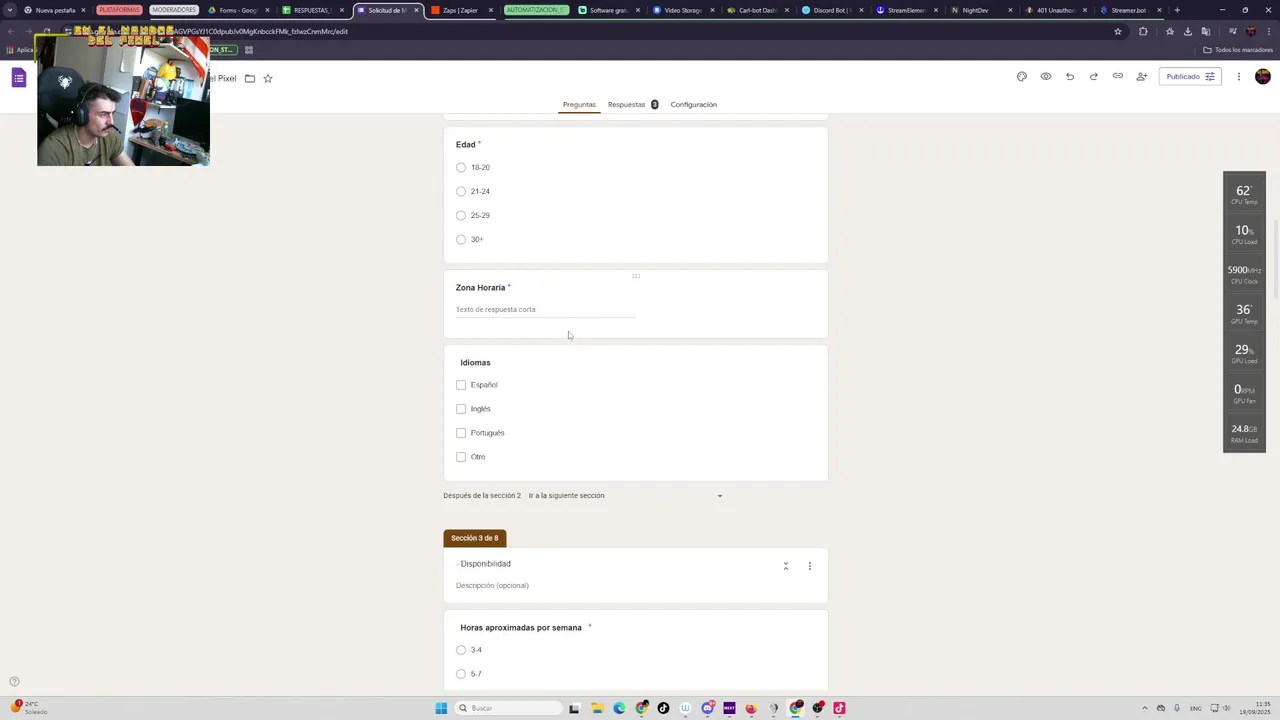The image size is (1280, 720).
Task: Open the Windows Start menu
Action: click(x=441, y=708)
